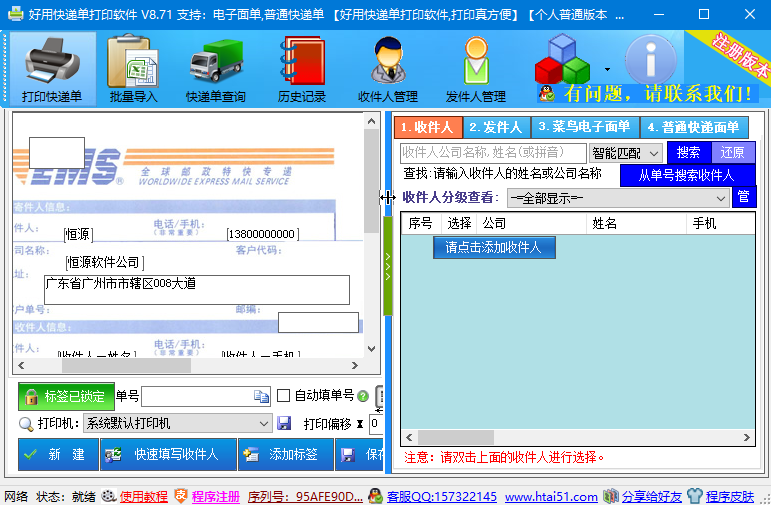Click the 选择 column header

[x=459, y=223]
